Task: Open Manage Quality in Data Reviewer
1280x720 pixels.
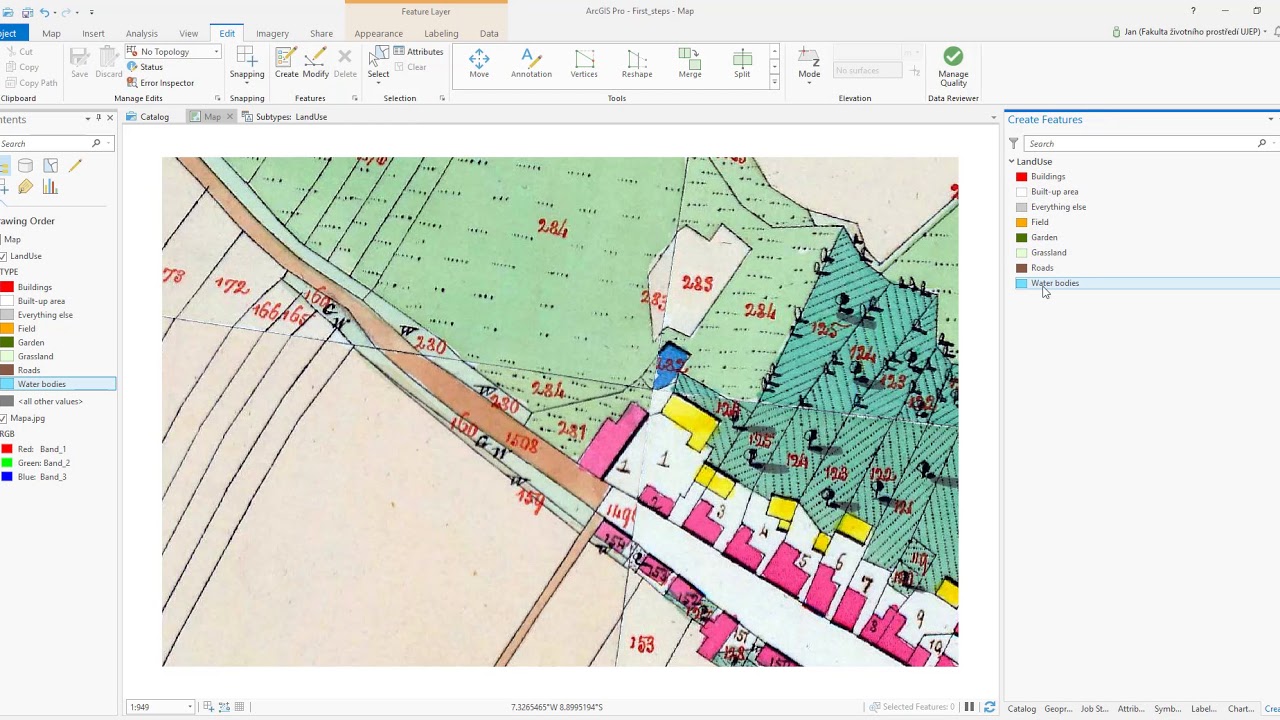Action: point(953,66)
